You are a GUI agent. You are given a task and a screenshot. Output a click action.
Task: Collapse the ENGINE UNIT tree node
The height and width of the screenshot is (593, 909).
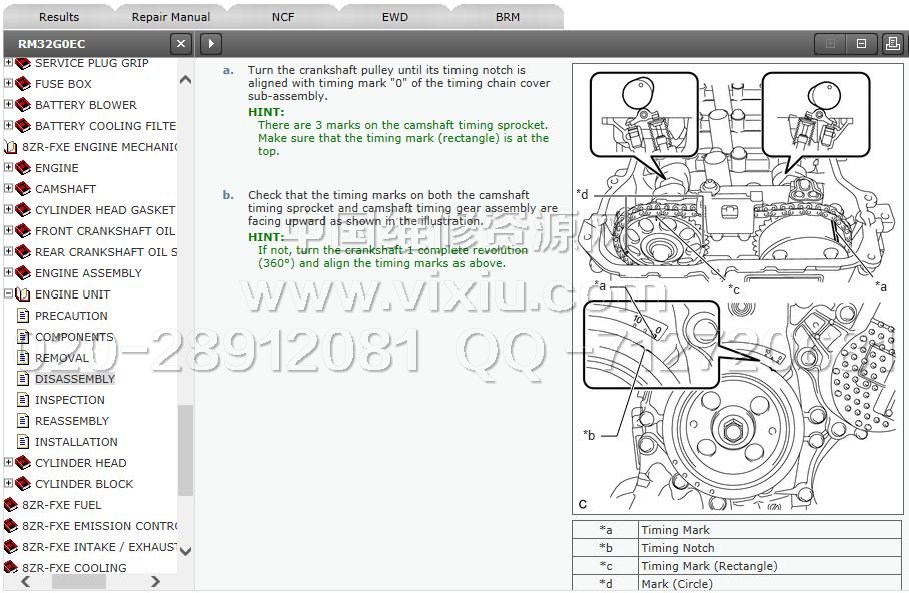click(9, 294)
